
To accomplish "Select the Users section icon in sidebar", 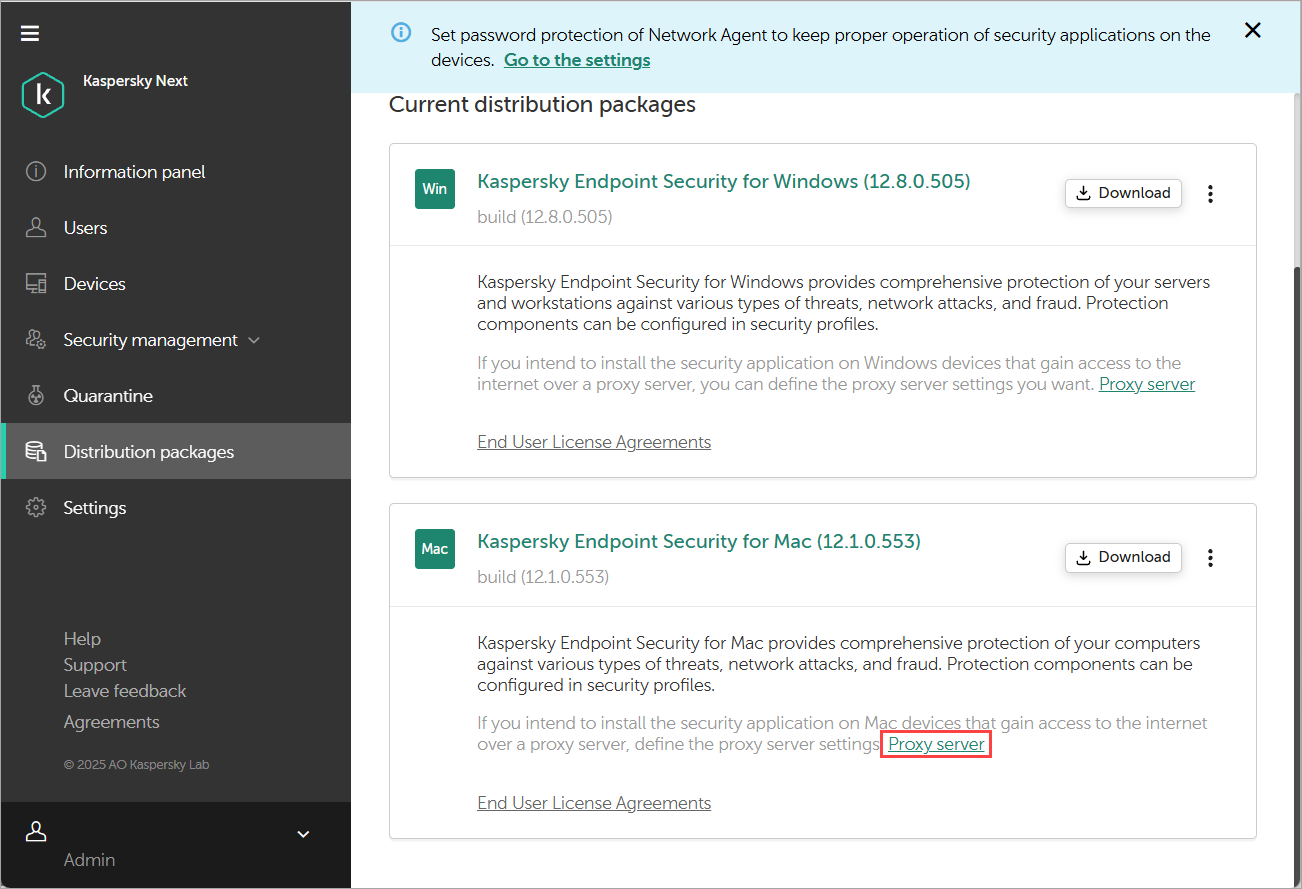I will [36, 227].
